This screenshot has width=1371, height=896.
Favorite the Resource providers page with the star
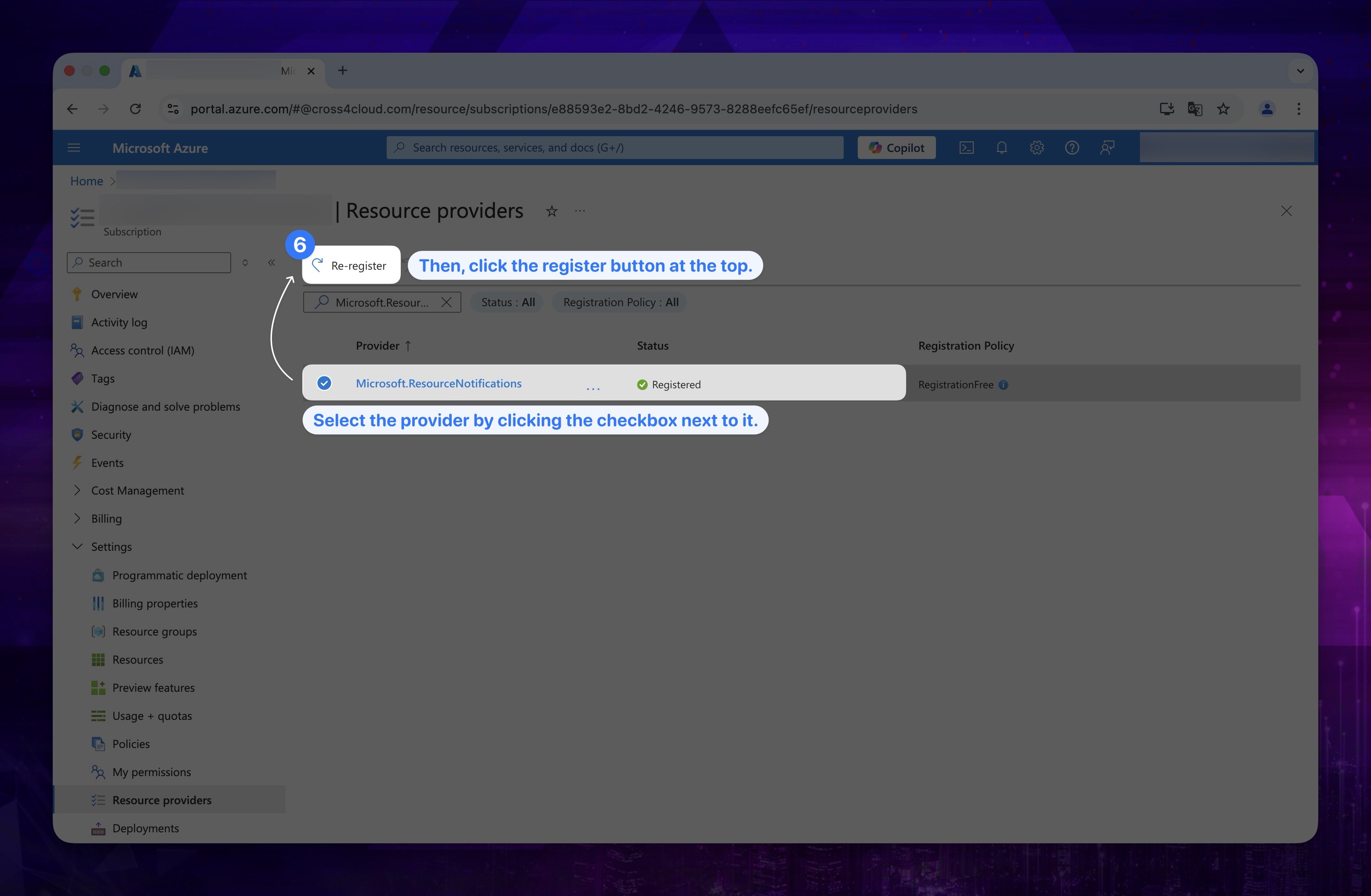click(x=552, y=211)
